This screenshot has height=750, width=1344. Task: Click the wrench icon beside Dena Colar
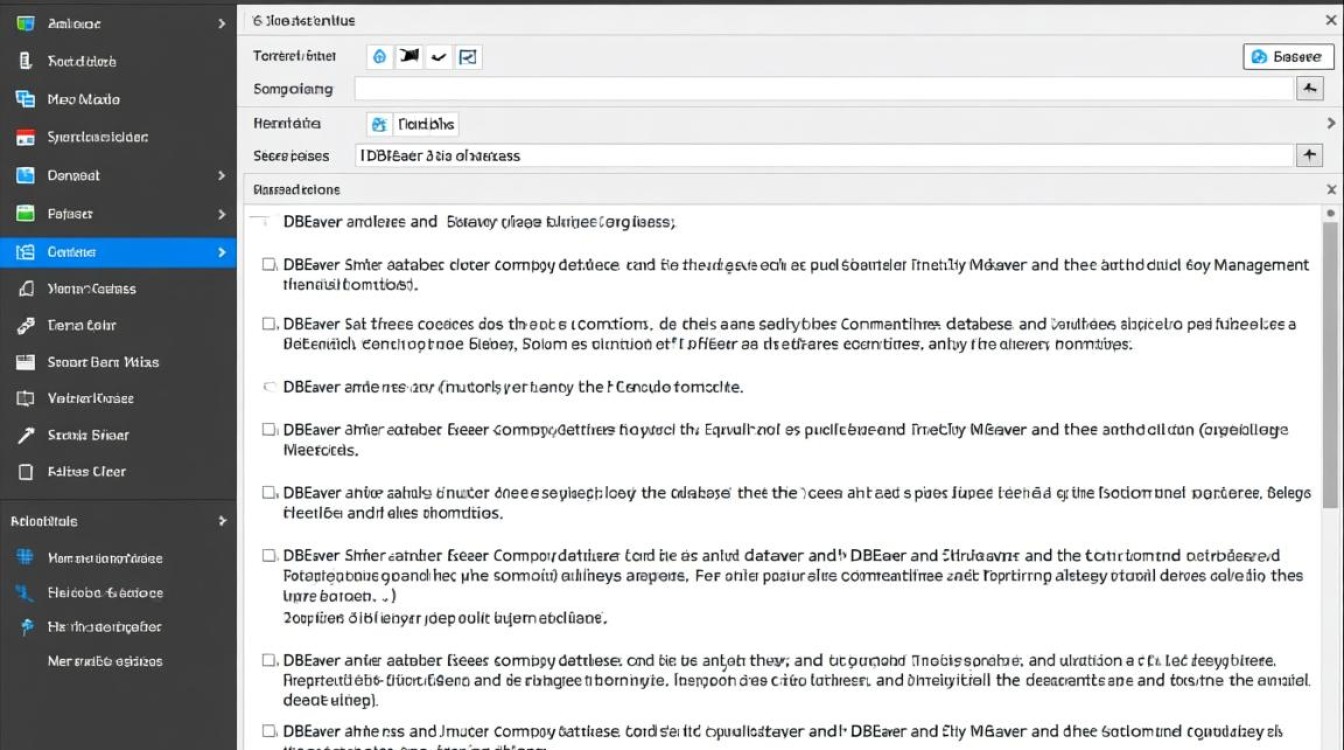[27, 325]
